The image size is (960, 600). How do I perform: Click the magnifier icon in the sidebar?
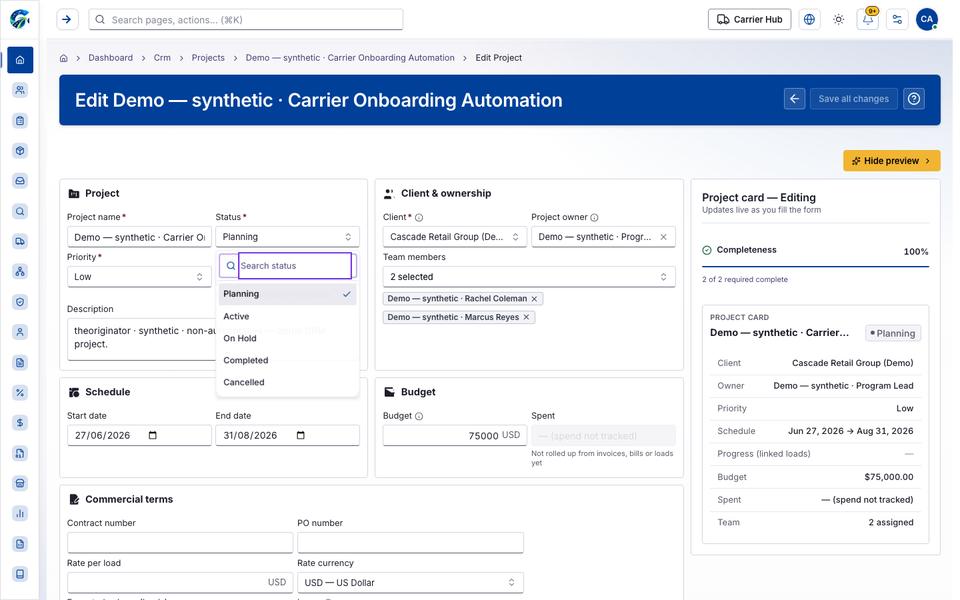(20, 211)
